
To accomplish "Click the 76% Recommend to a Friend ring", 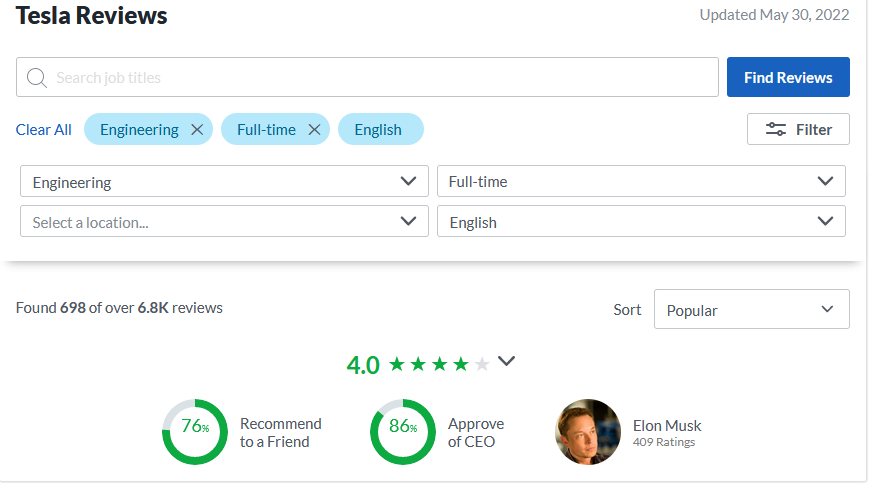I will pyautogui.click(x=194, y=432).
